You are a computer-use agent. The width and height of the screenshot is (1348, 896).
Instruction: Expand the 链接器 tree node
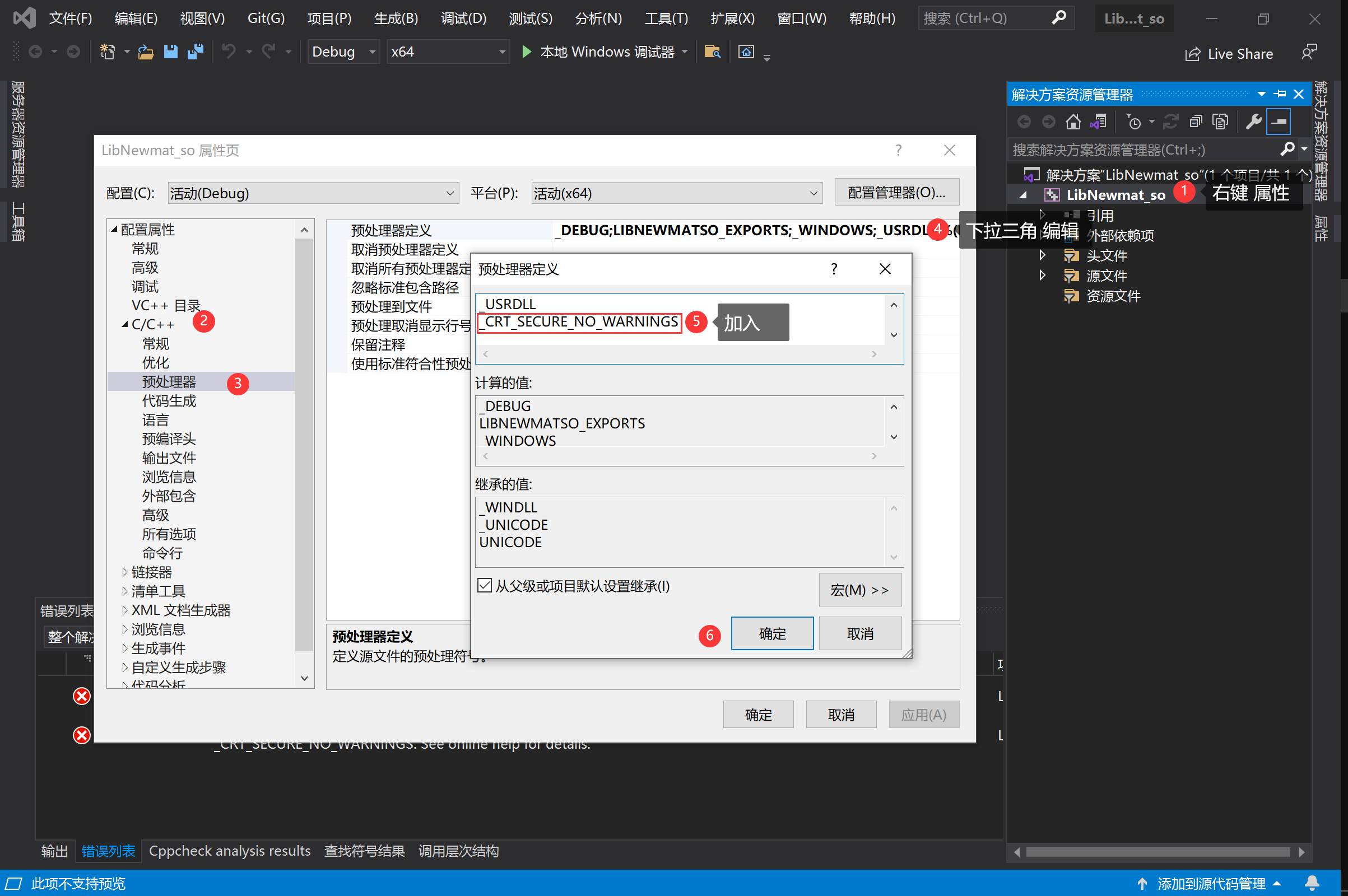(x=124, y=571)
